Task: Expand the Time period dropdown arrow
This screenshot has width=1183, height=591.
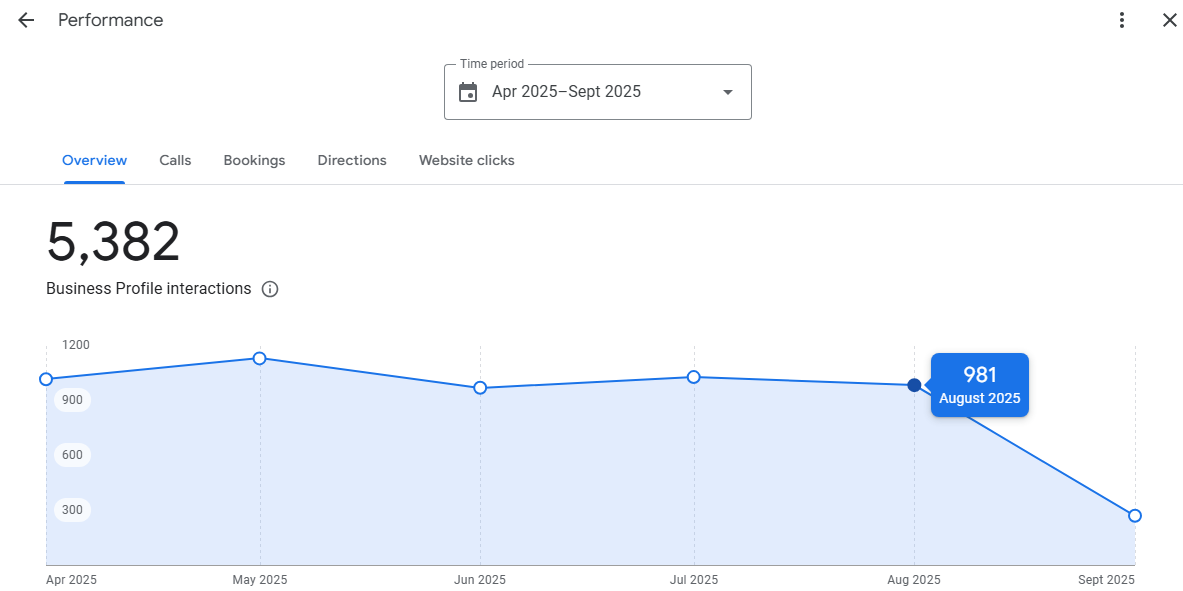Action: (728, 92)
